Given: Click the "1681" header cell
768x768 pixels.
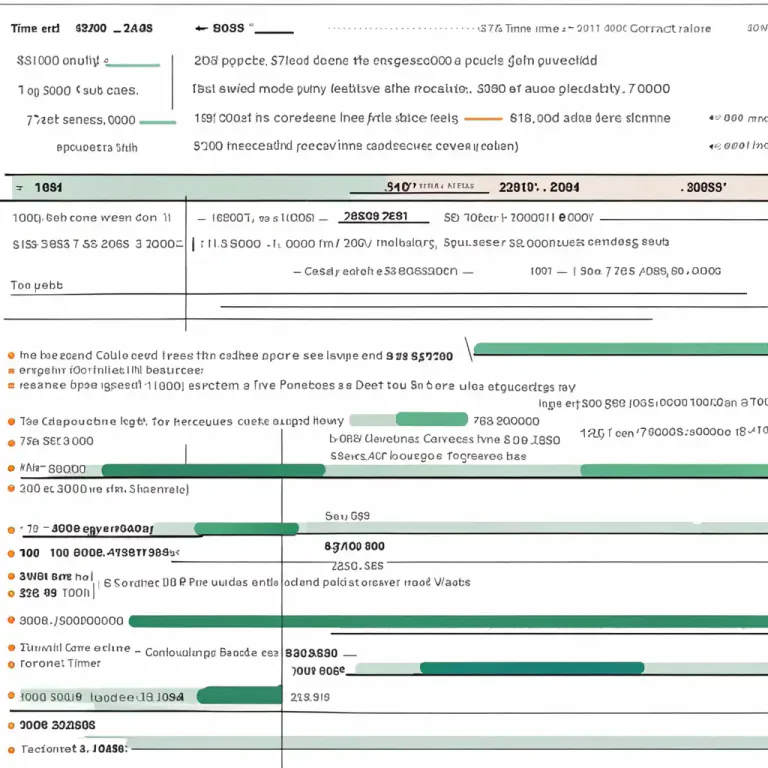Looking at the screenshot, I should pyautogui.click(x=48, y=188).
